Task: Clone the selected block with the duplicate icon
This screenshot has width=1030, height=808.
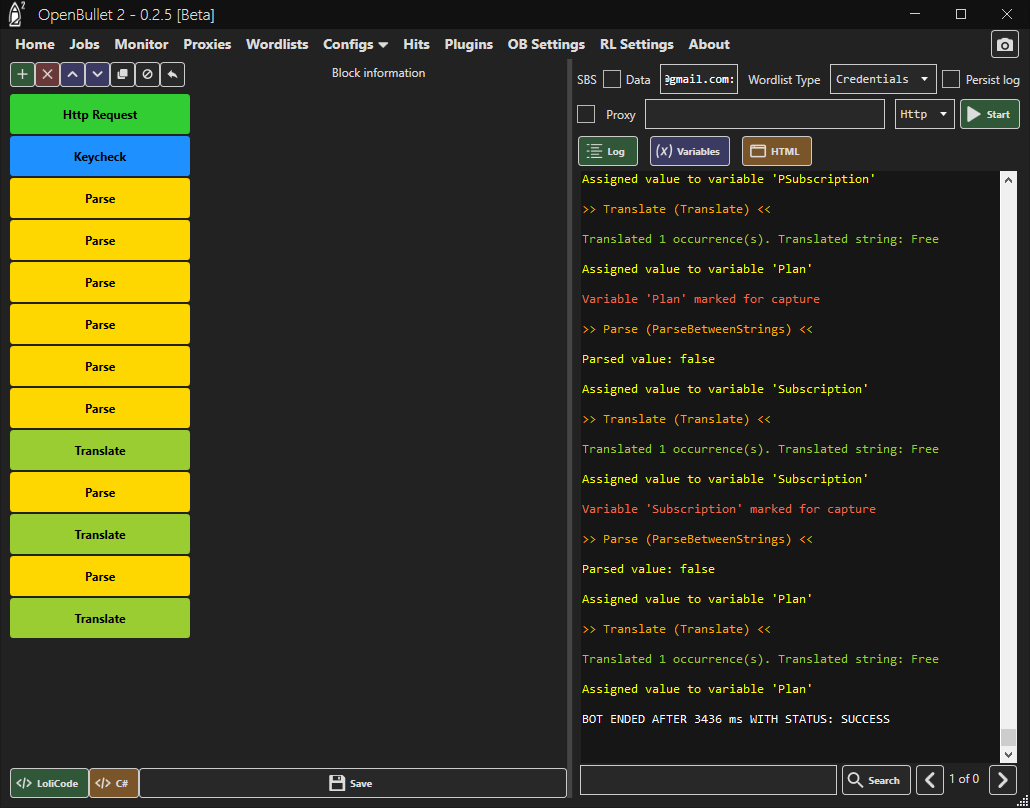Action: point(122,74)
